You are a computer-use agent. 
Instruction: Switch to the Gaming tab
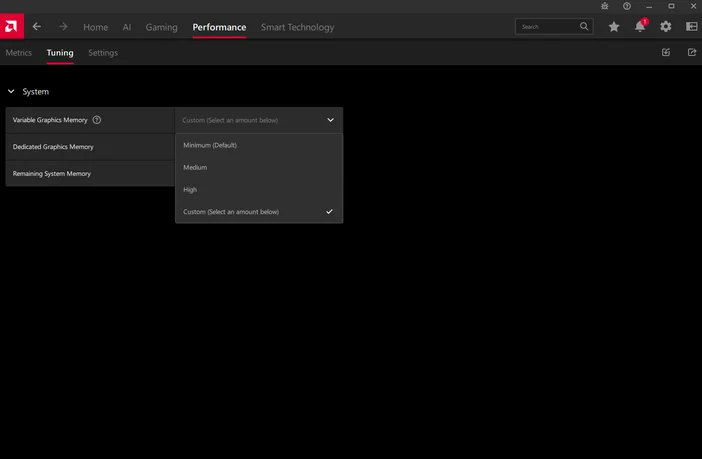pos(161,27)
